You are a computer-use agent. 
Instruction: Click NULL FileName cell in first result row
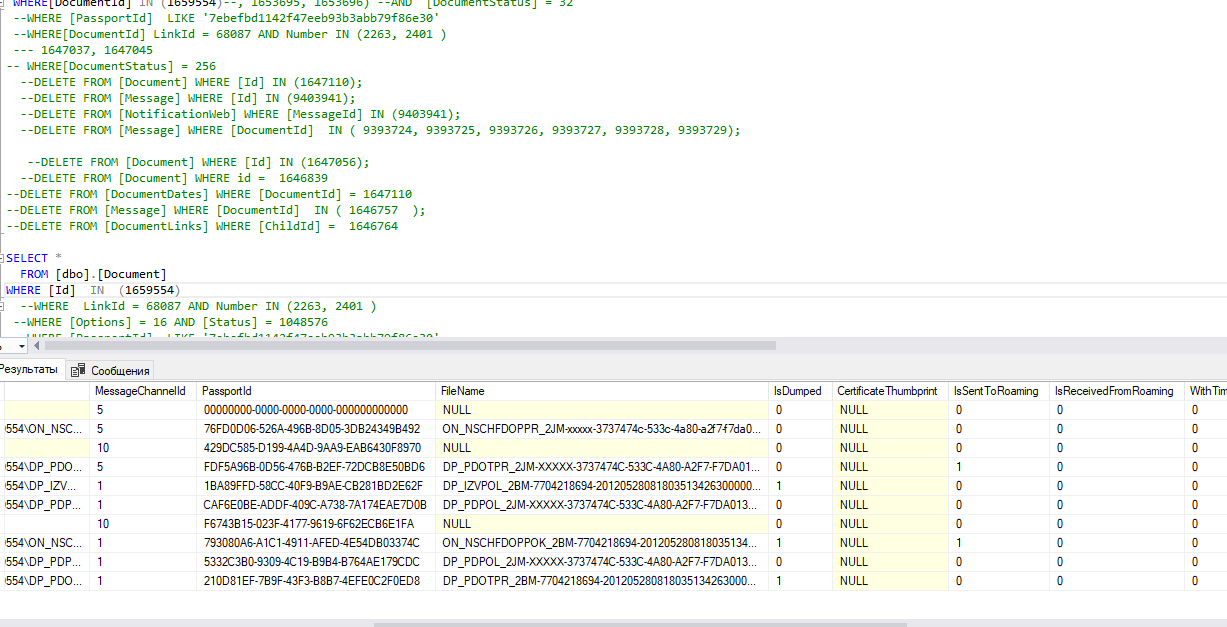[x=604, y=410]
